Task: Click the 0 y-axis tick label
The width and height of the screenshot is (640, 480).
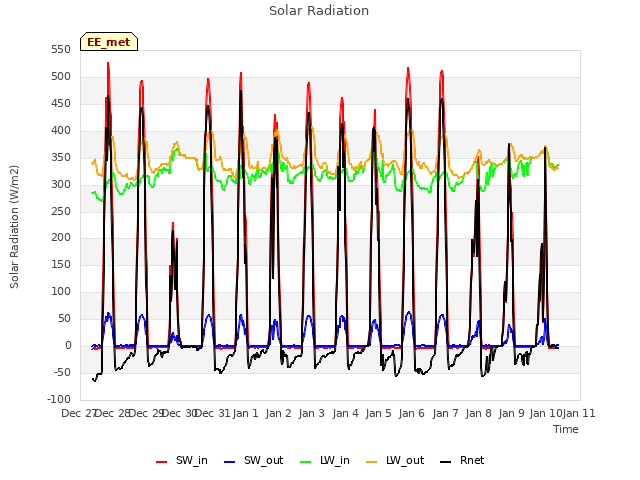Action: (68, 345)
